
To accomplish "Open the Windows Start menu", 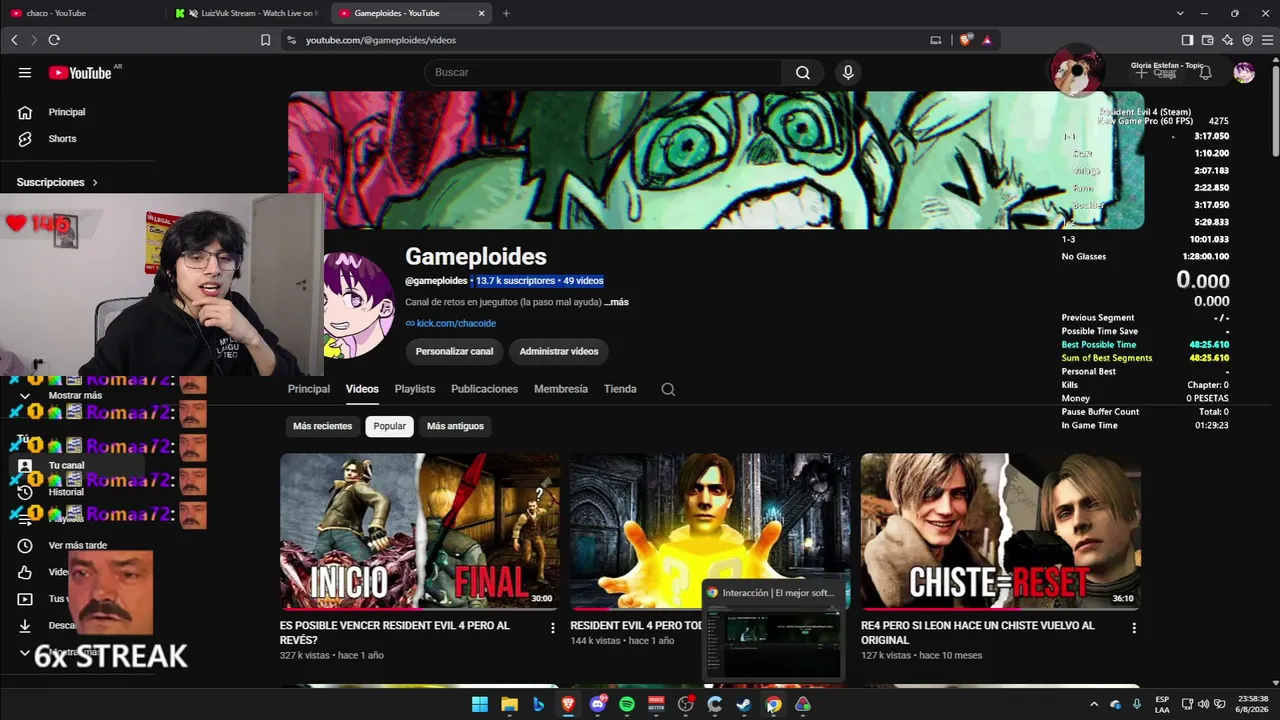I will point(480,704).
